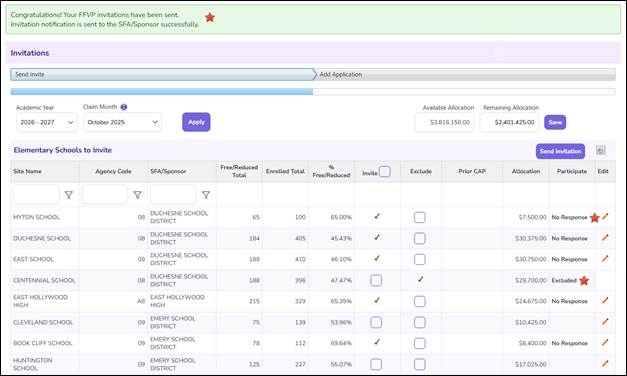Sort by Site Name column header
This screenshot has width=627, height=376.
[27, 172]
